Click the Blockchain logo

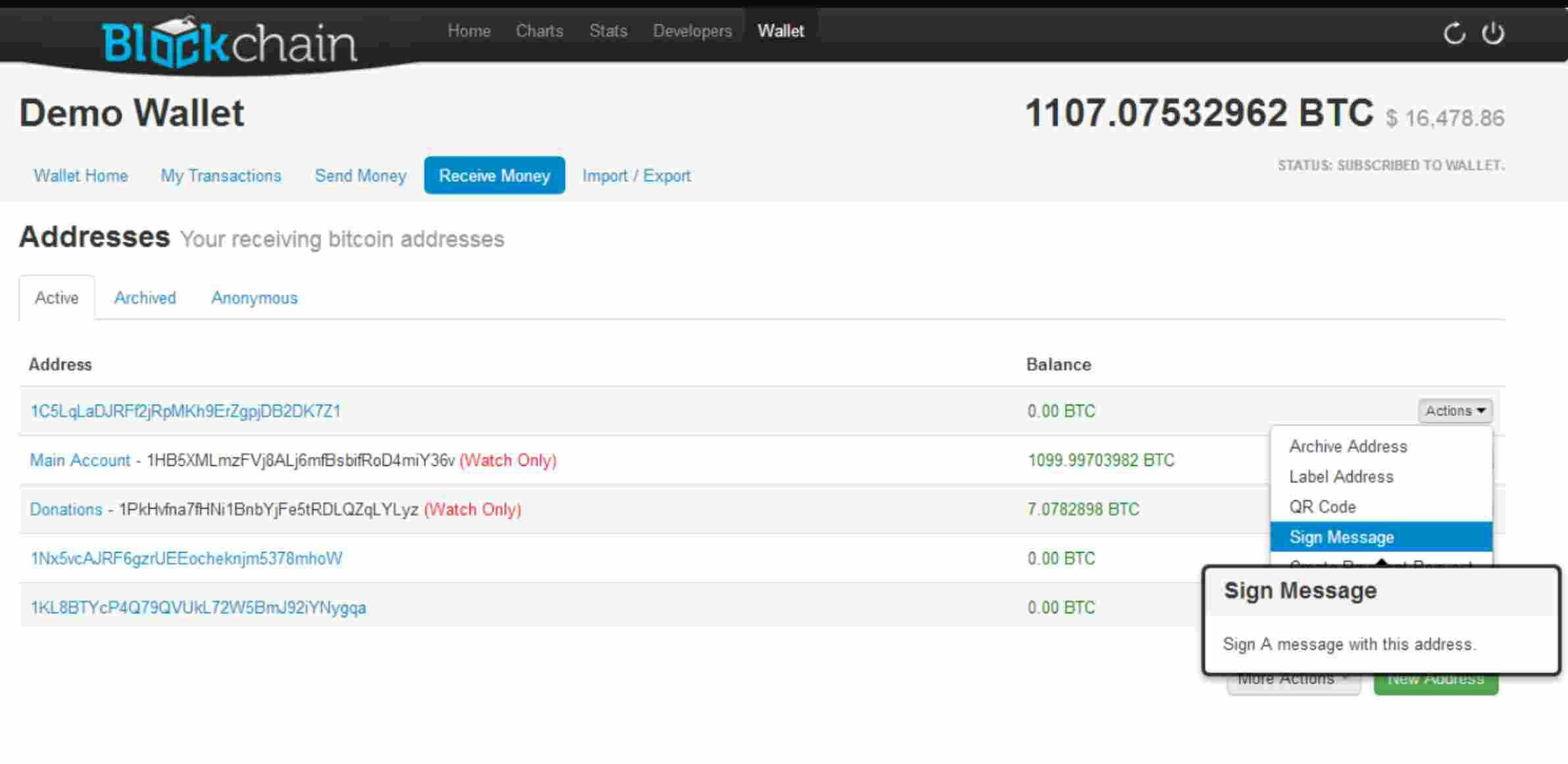click(x=229, y=43)
